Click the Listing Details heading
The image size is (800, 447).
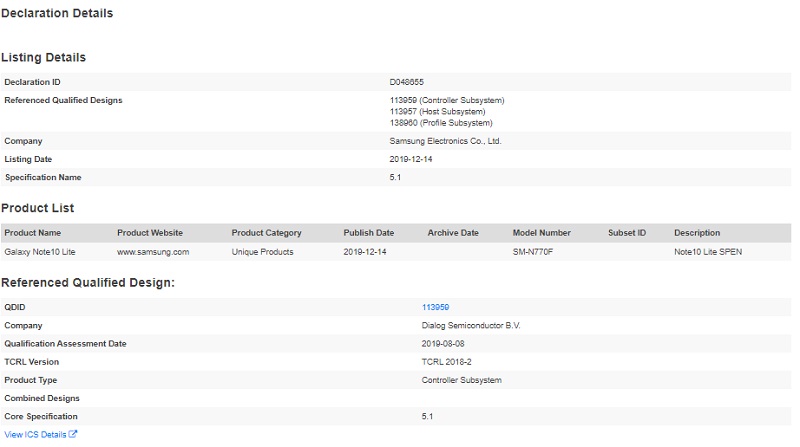pos(43,57)
